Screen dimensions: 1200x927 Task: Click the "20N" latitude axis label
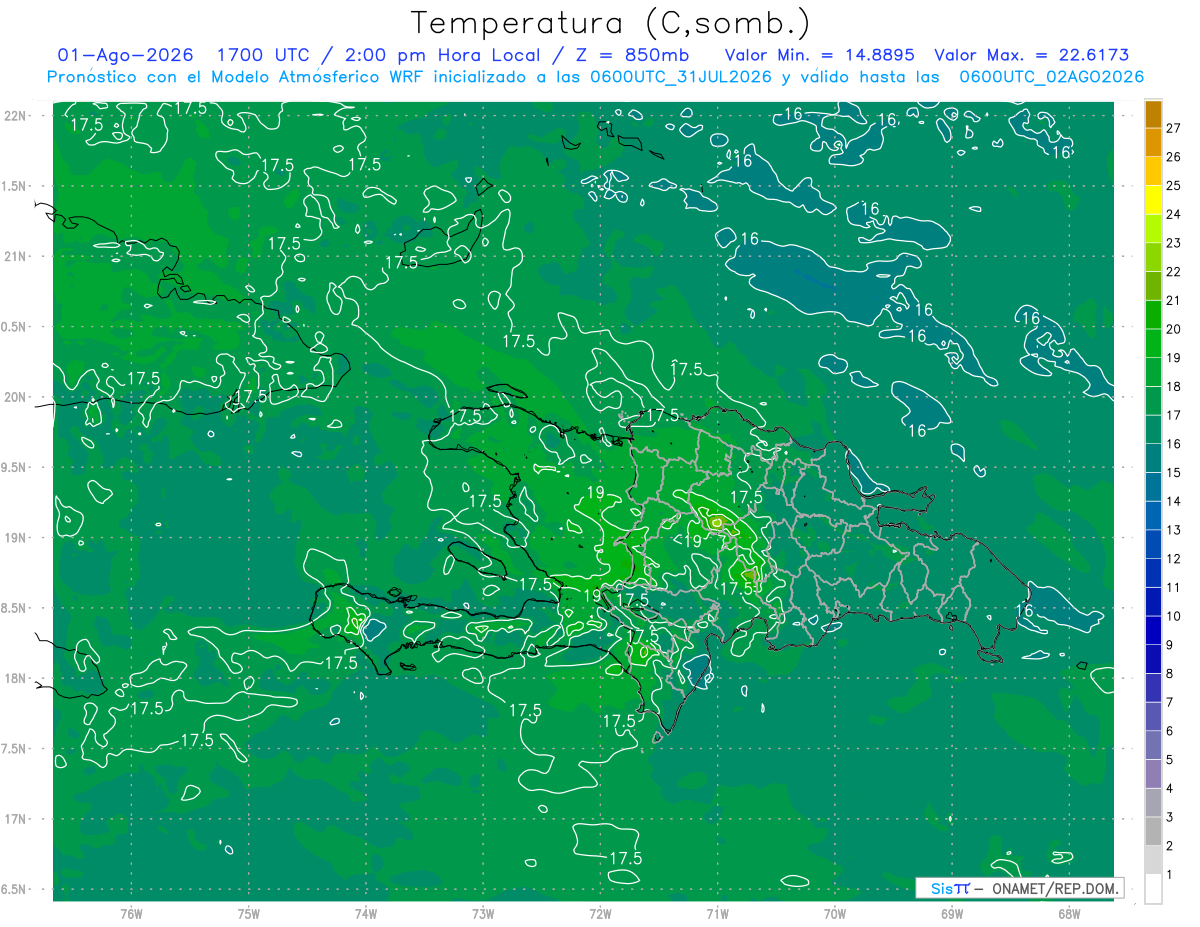tap(15, 397)
